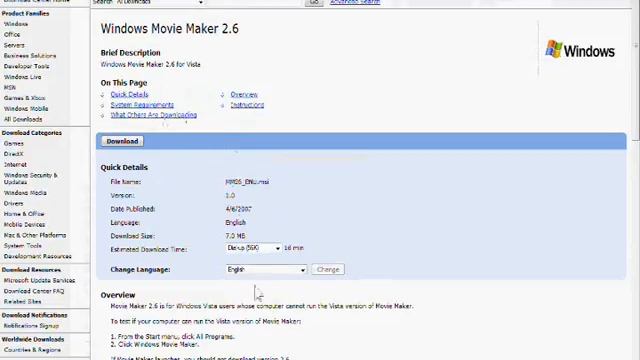This screenshot has width=640, height=360.
Task: Click the Windows Movie Maker 2.6 heading
Action: (x=169, y=29)
